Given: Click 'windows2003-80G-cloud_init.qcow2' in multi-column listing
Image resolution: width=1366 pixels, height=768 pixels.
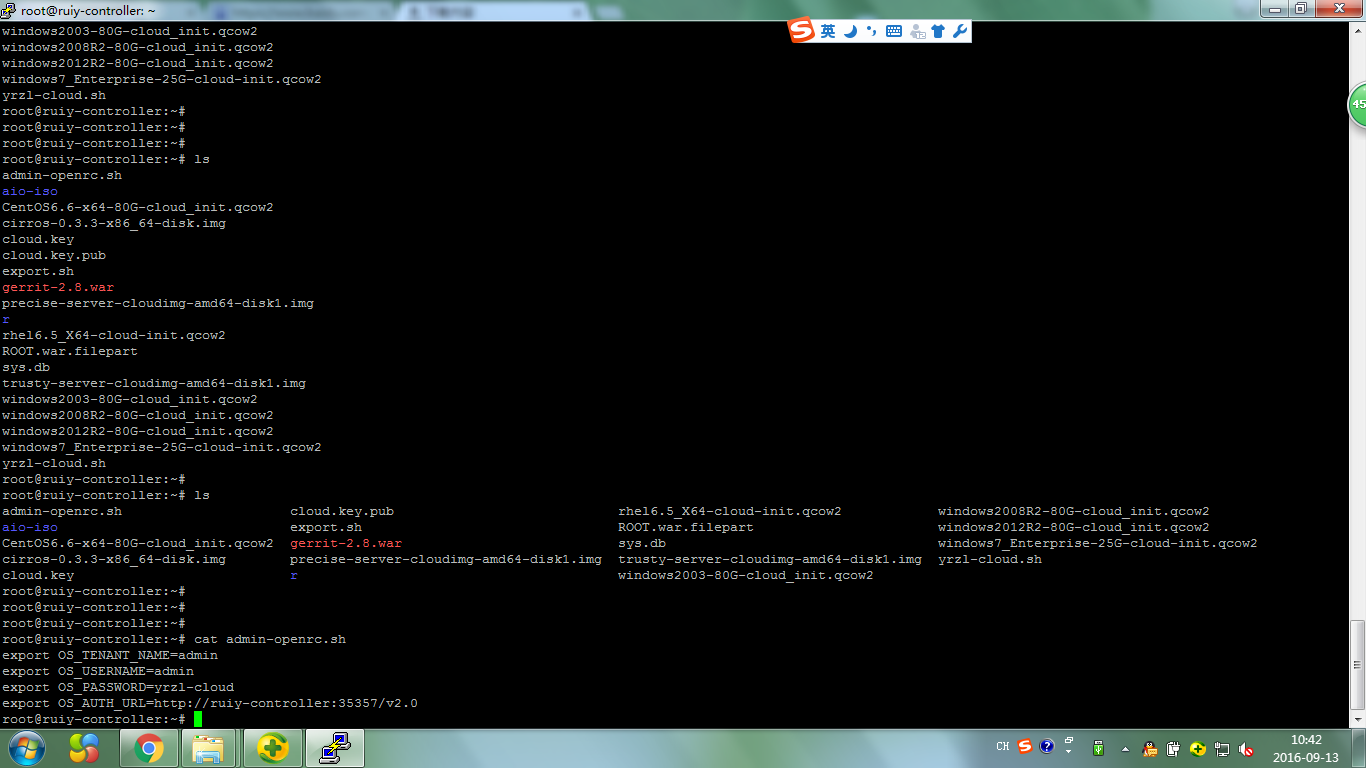Looking at the screenshot, I should pyautogui.click(x=746, y=575).
